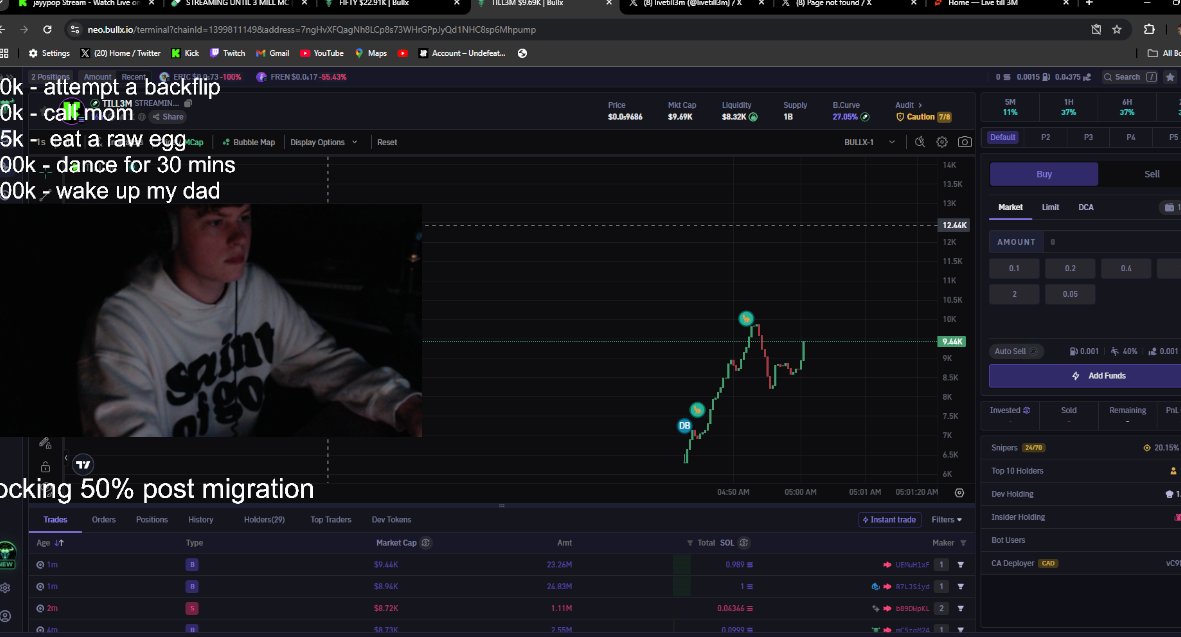Switch to the Top Traders tab
1181x637 pixels.
331,520
